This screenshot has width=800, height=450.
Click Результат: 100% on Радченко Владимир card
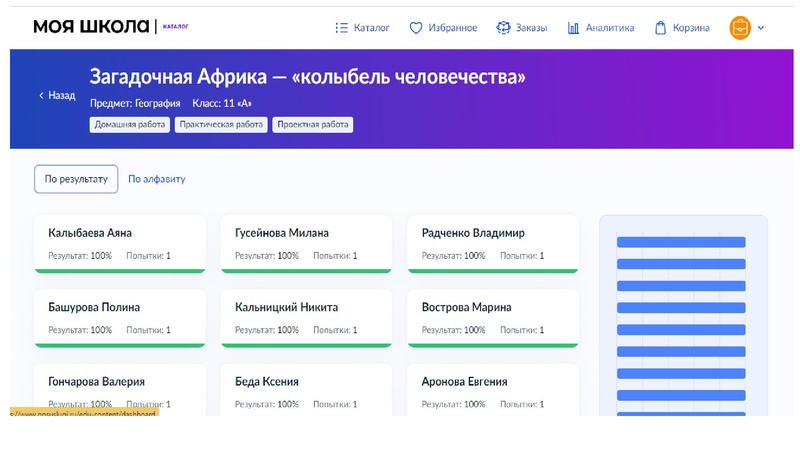[x=453, y=256]
